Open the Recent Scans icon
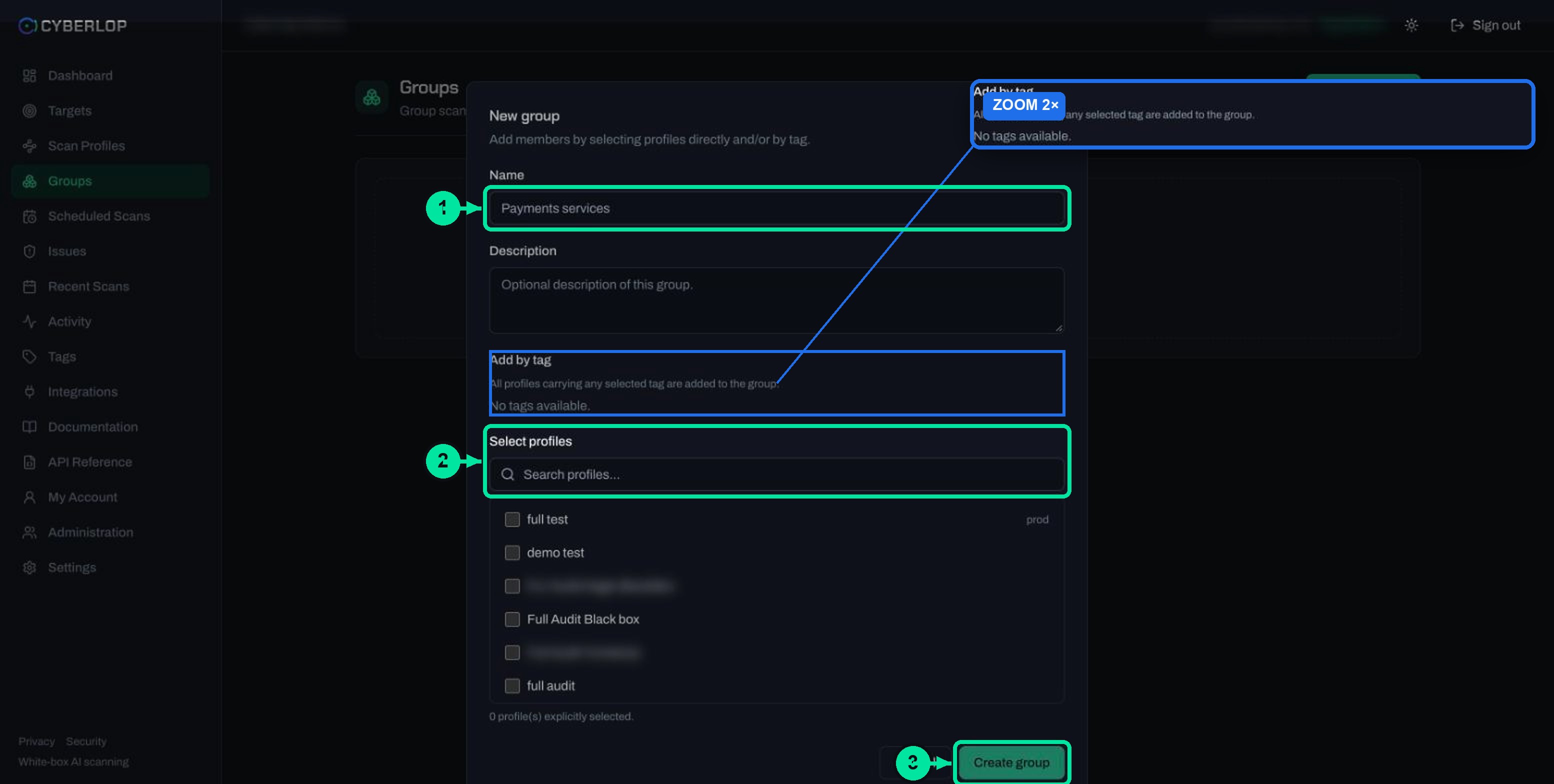Viewport: 1554px width, 784px height. [x=29, y=286]
